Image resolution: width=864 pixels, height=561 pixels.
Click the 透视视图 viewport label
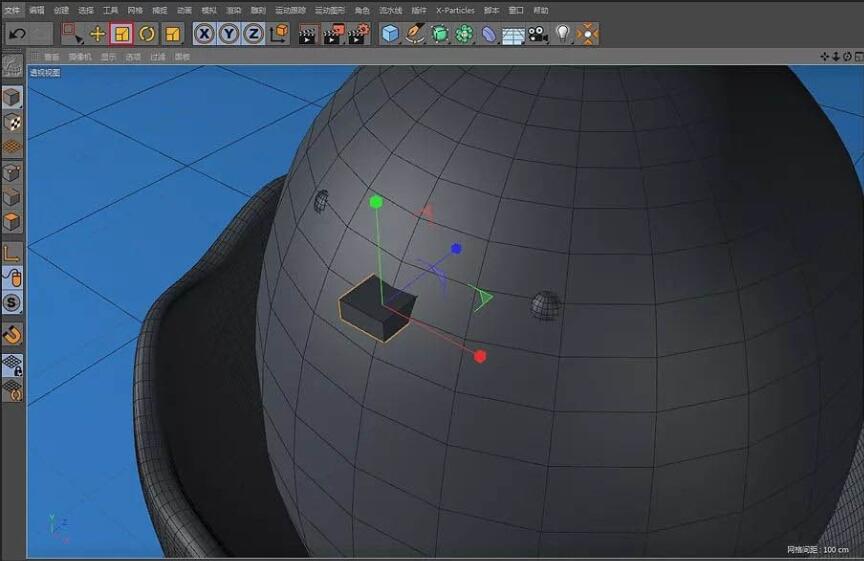45,73
